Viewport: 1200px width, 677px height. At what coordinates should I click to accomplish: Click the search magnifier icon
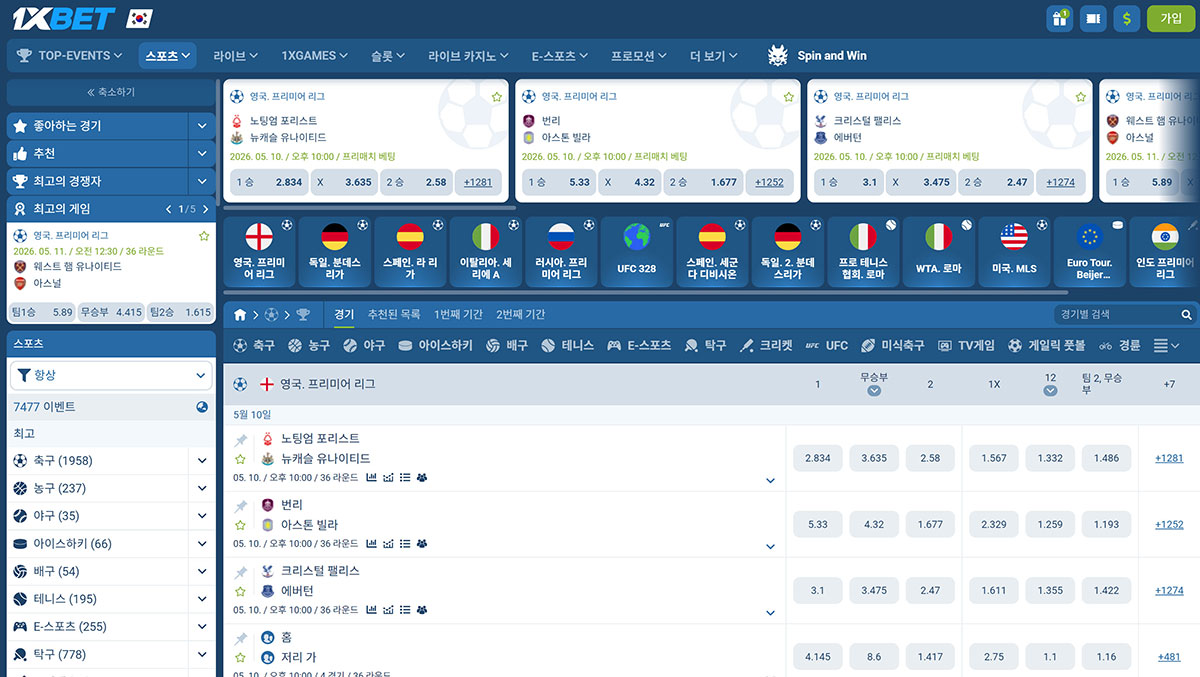tap(1187, 315)
